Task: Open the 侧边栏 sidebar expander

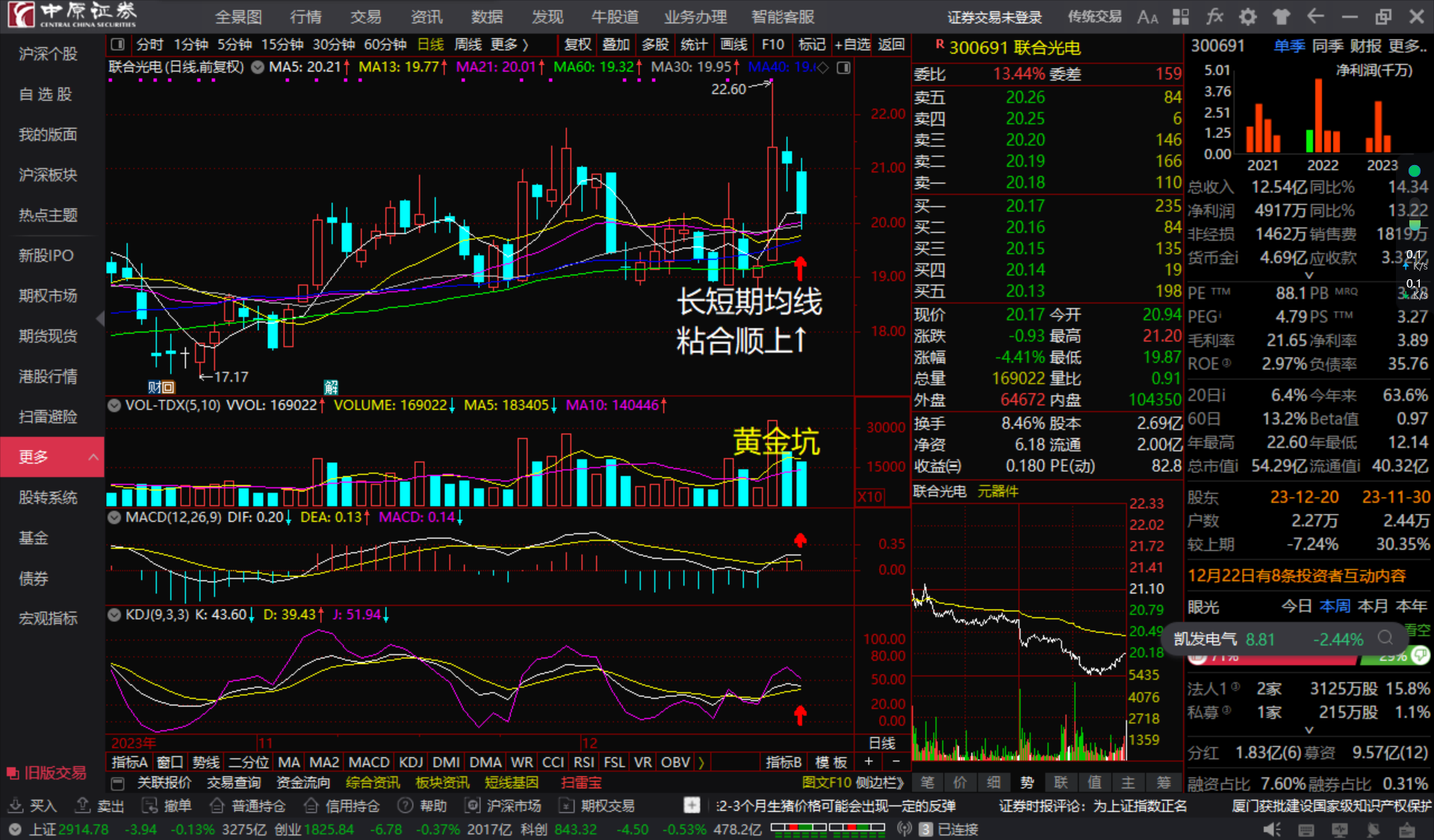Action: (881, 783)
